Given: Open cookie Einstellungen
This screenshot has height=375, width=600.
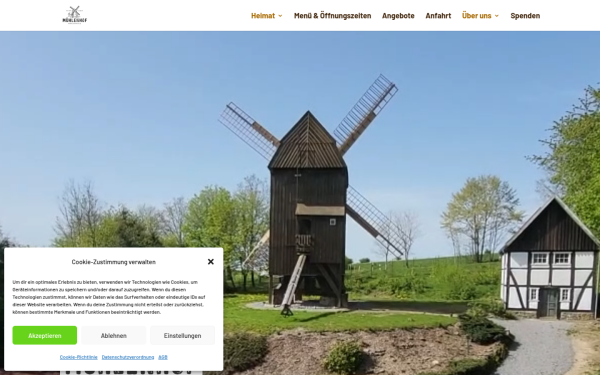Looking at the screenshot, I should click(183, 335).
